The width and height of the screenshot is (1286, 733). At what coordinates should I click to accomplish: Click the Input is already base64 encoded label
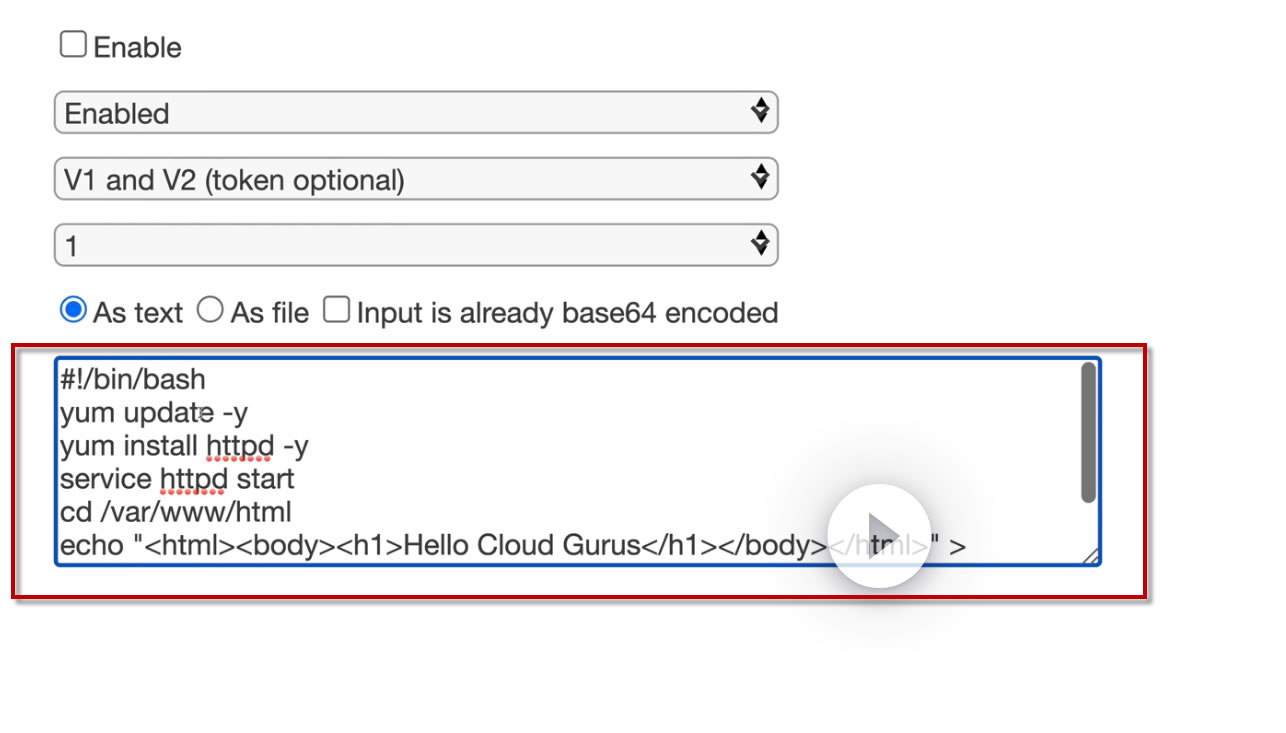[567, 313]
